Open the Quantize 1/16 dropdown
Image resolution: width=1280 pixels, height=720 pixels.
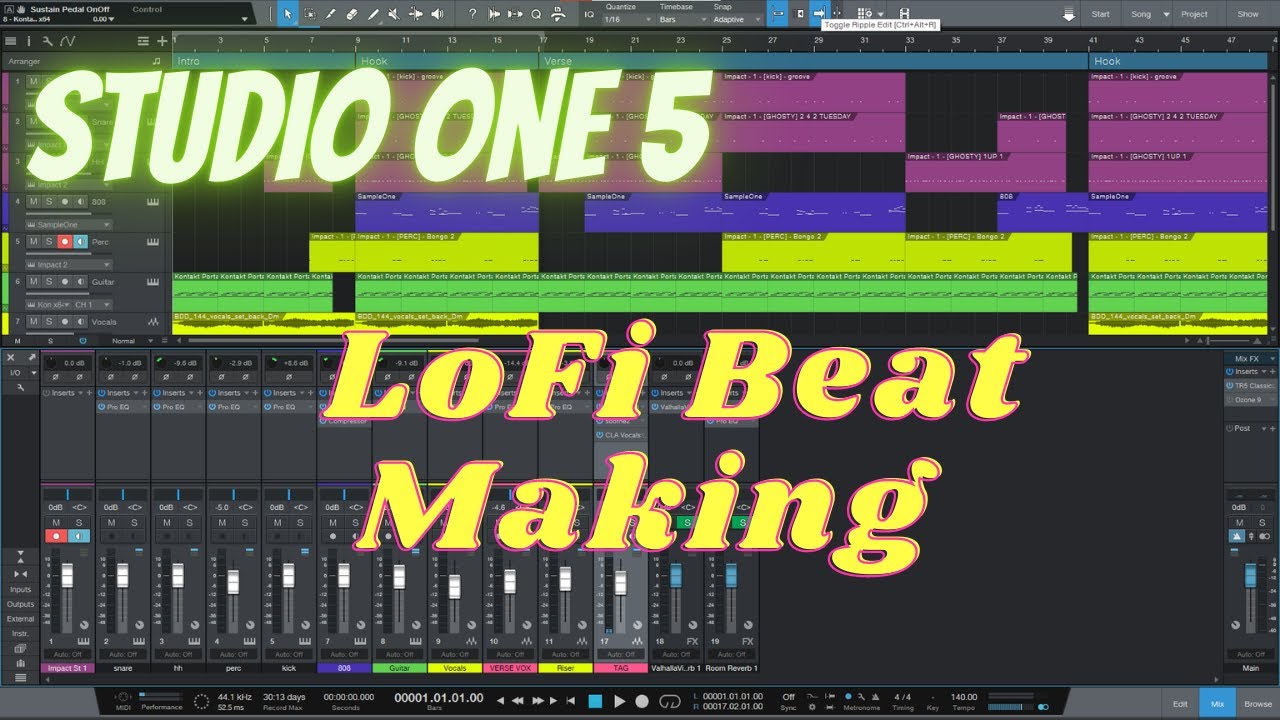(x=625, y=19)
